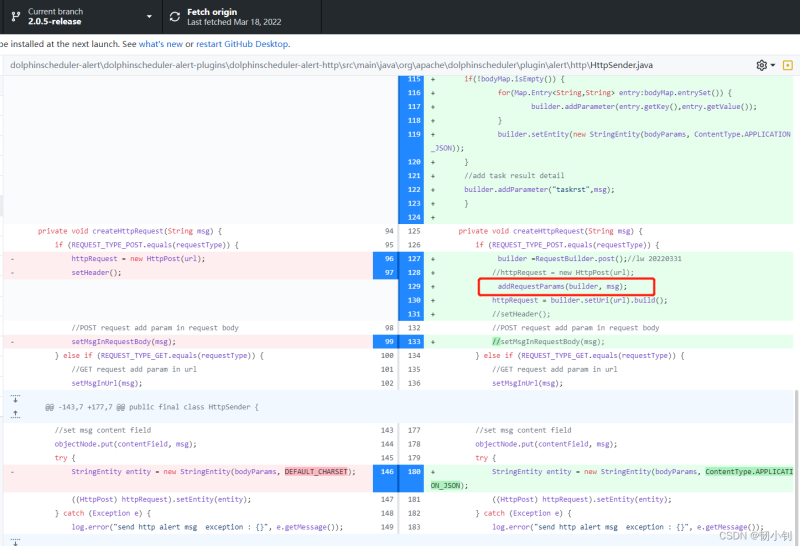
Task: Open the what's new link
Action: click(x=161, y=44)
